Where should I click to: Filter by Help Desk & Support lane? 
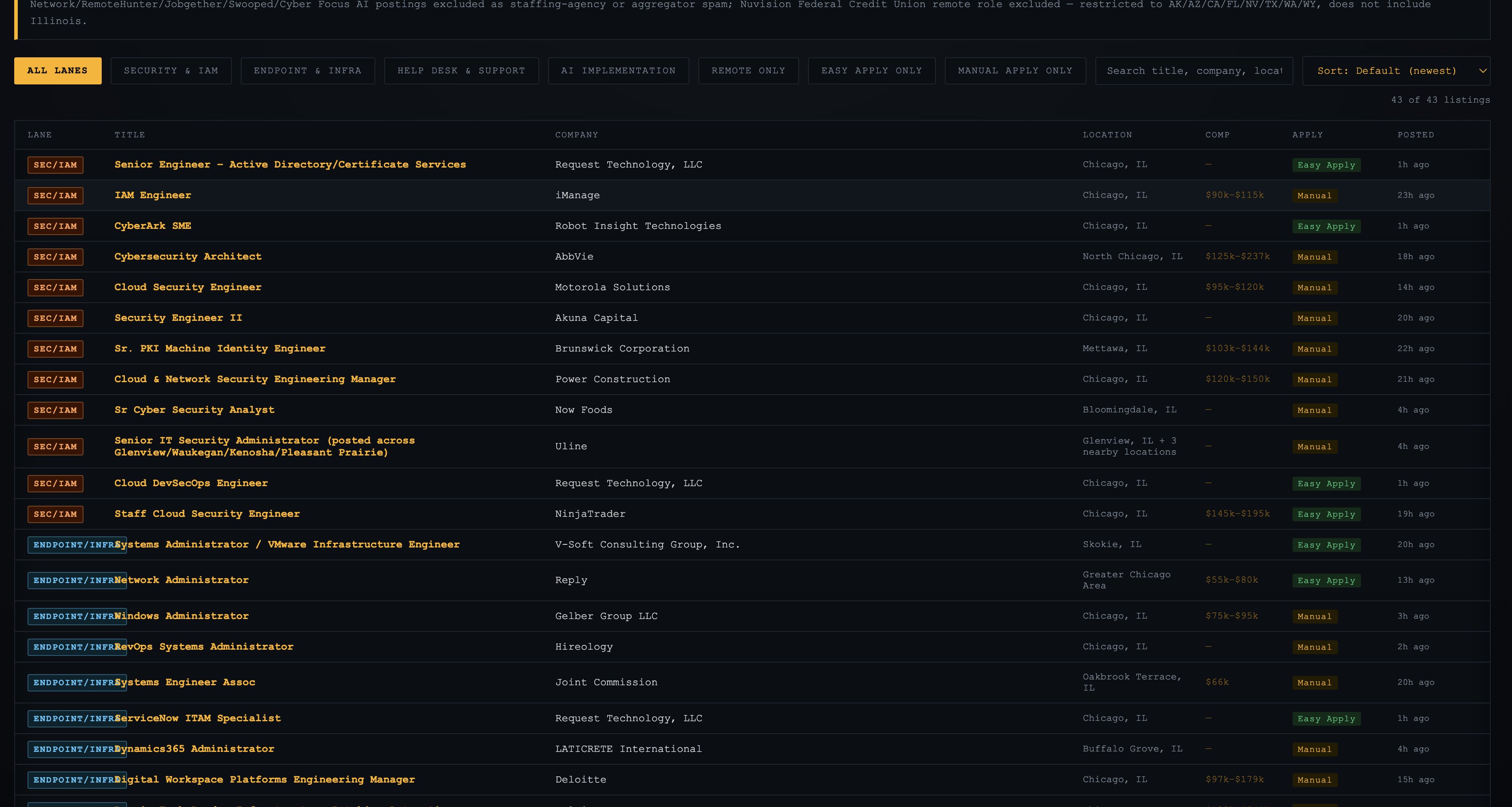coord(462,71)
